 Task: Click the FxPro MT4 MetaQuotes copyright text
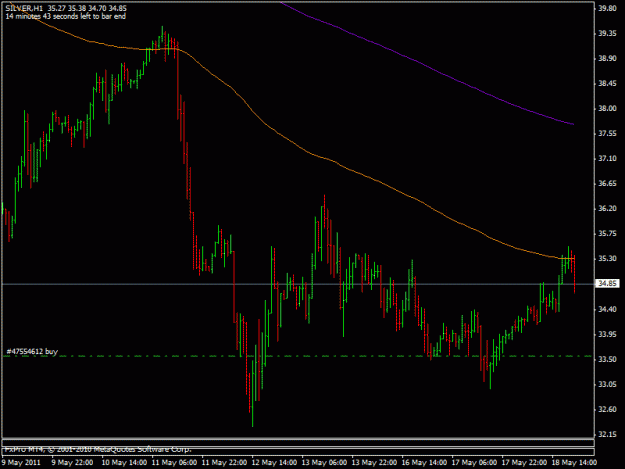point(98,449)
